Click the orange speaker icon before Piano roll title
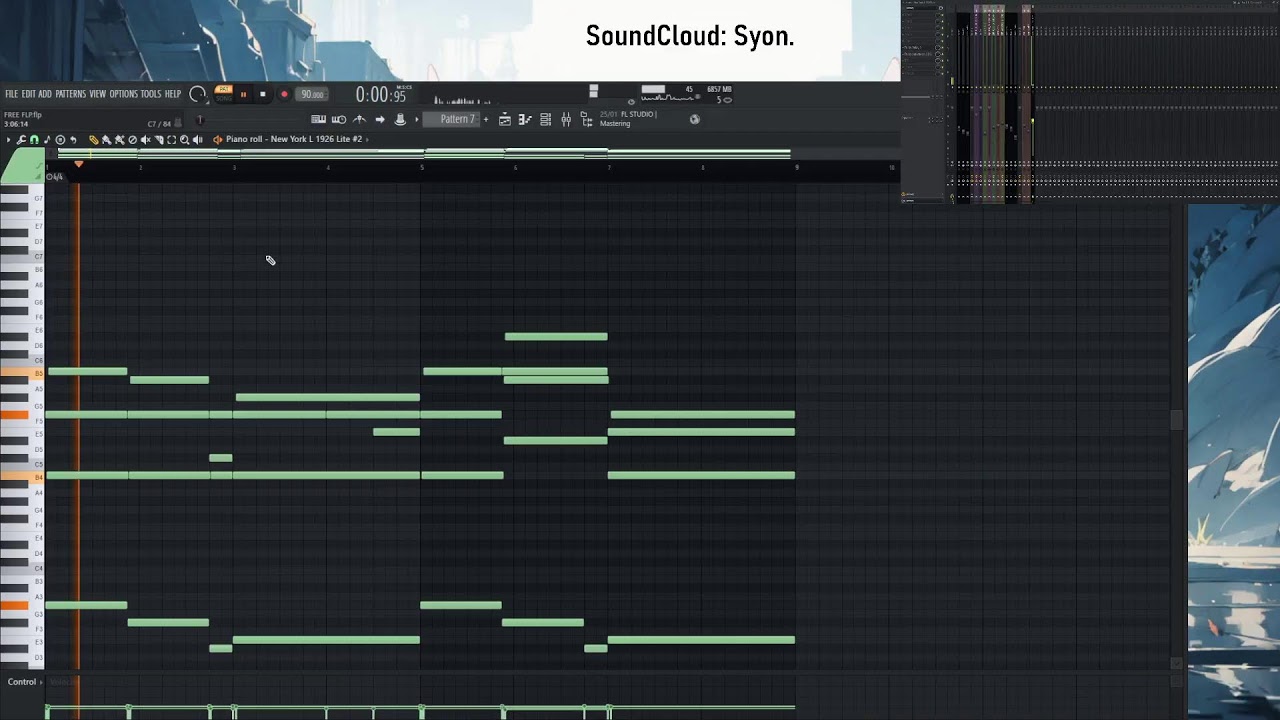The height and width of the screenshot is (720, 1280). pos(218,139)
